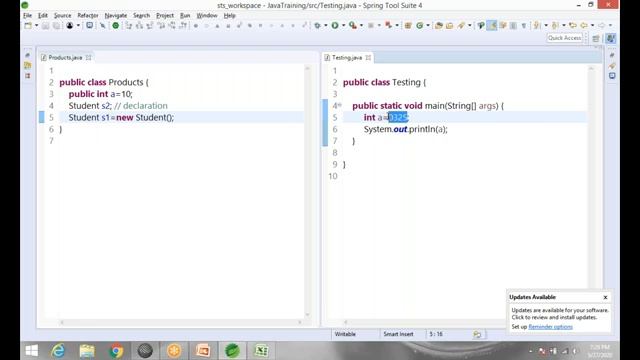Open the Edit menu
640x360 pixels.
(43, 16)
